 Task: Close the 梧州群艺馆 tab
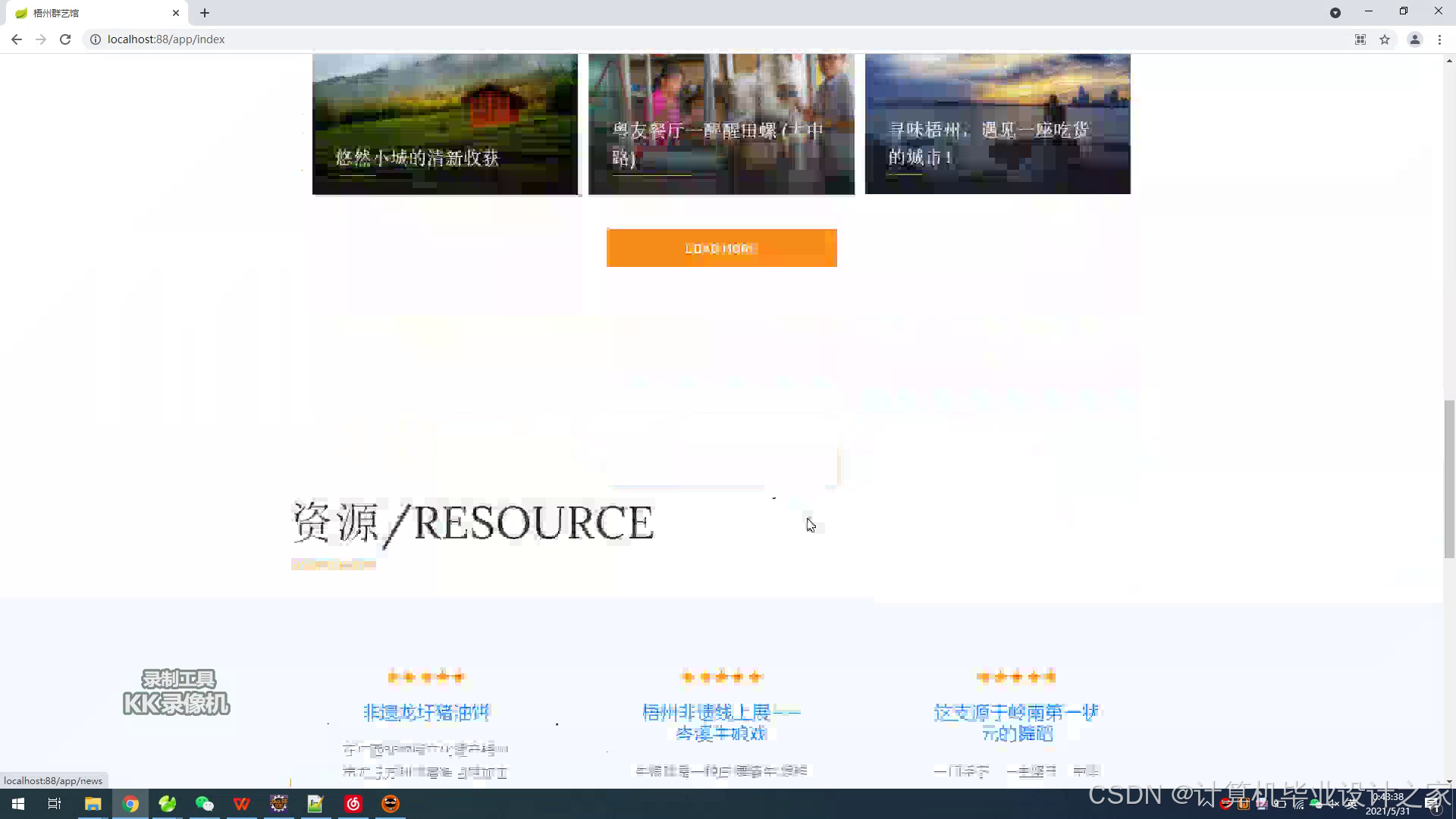[176, 13]
